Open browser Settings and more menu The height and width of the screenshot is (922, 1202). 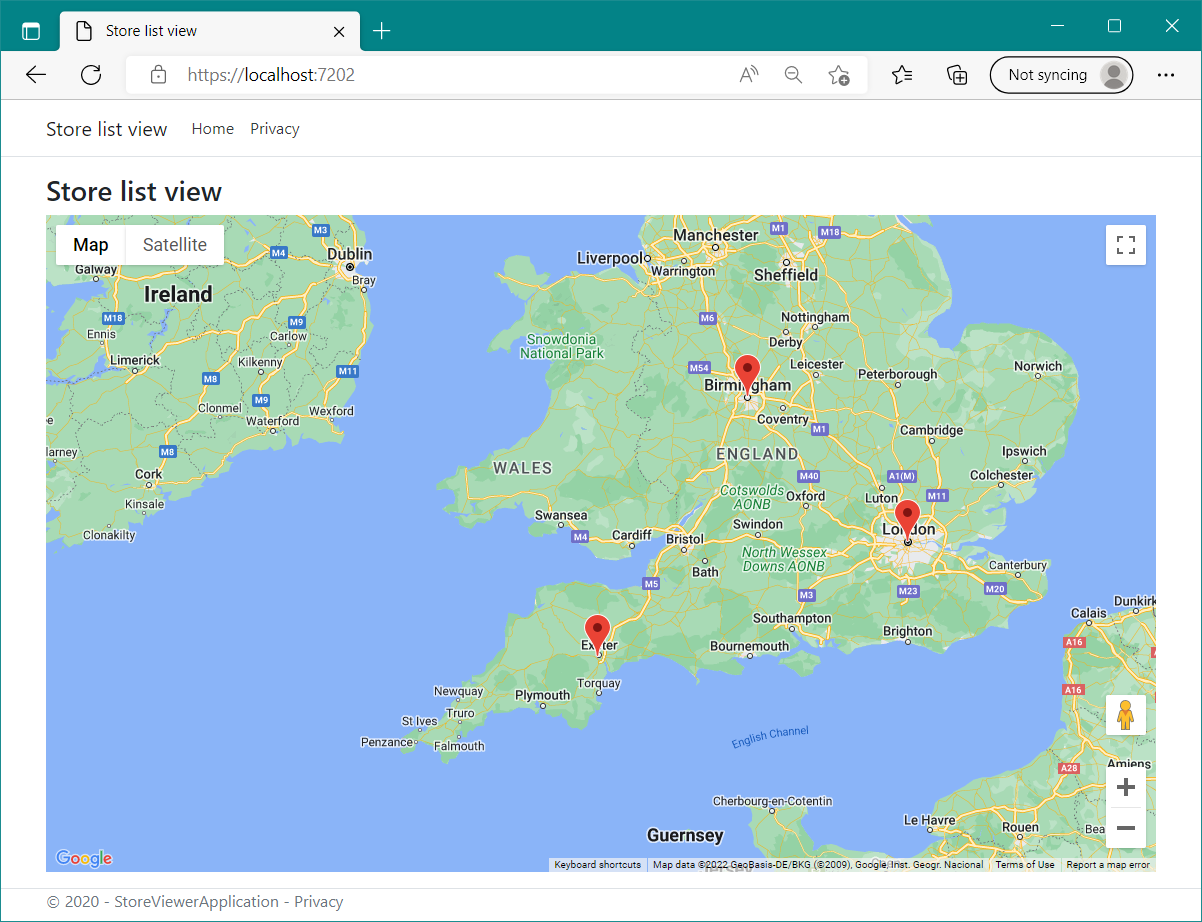(x=1165, y=75)
